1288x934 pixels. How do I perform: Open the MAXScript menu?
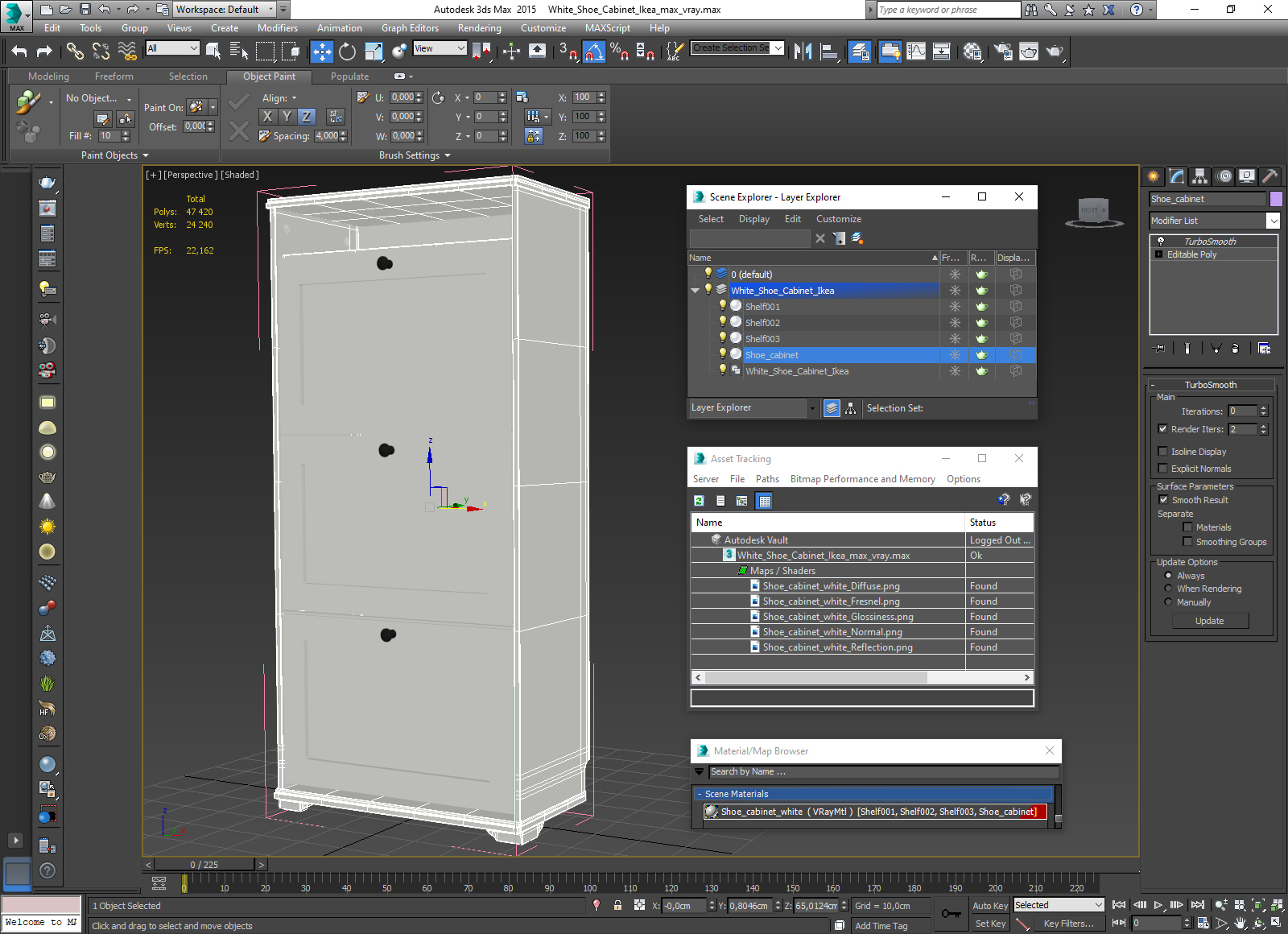click(x=608, y=28)
